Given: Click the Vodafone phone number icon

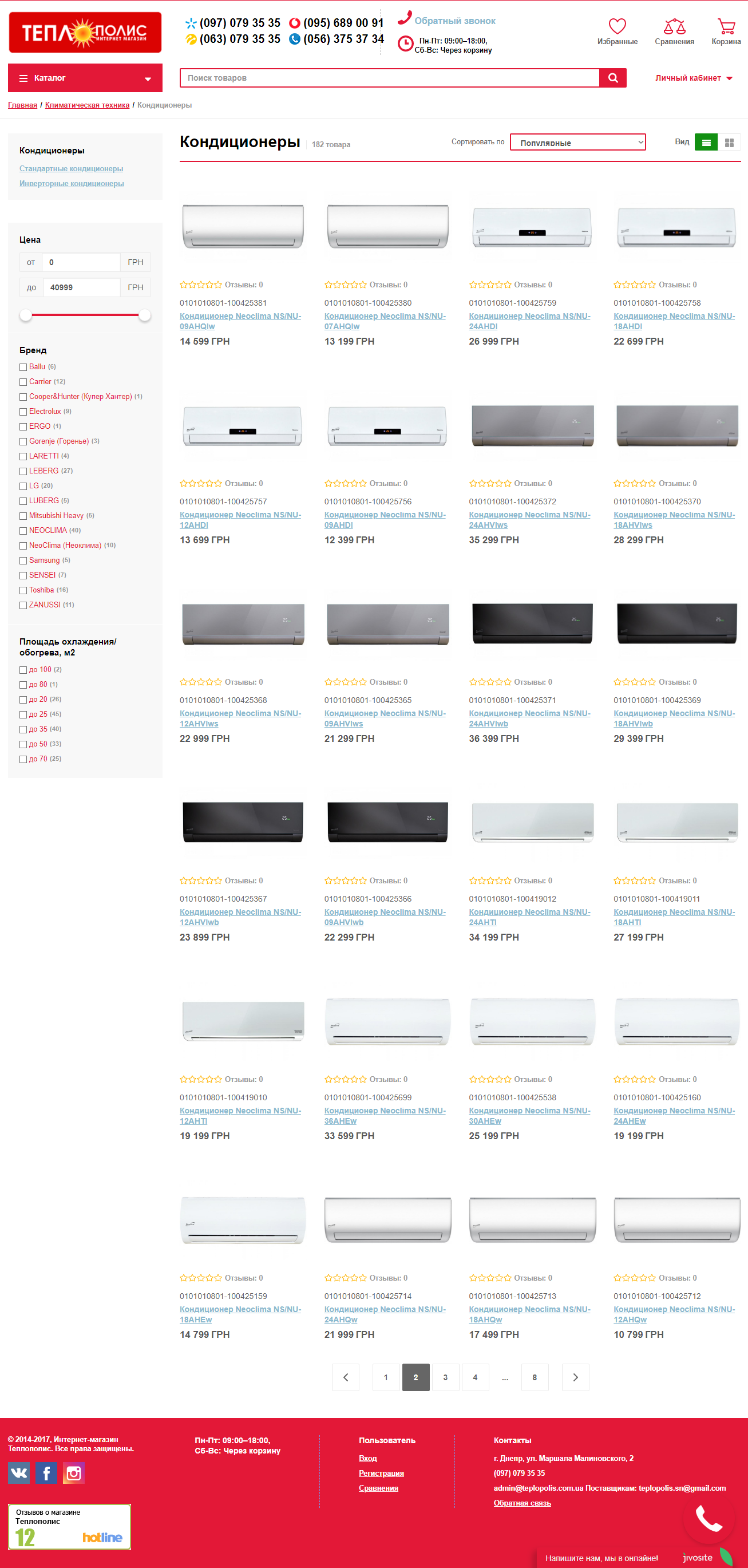Looking at the screenshot, I should [295, 23].
